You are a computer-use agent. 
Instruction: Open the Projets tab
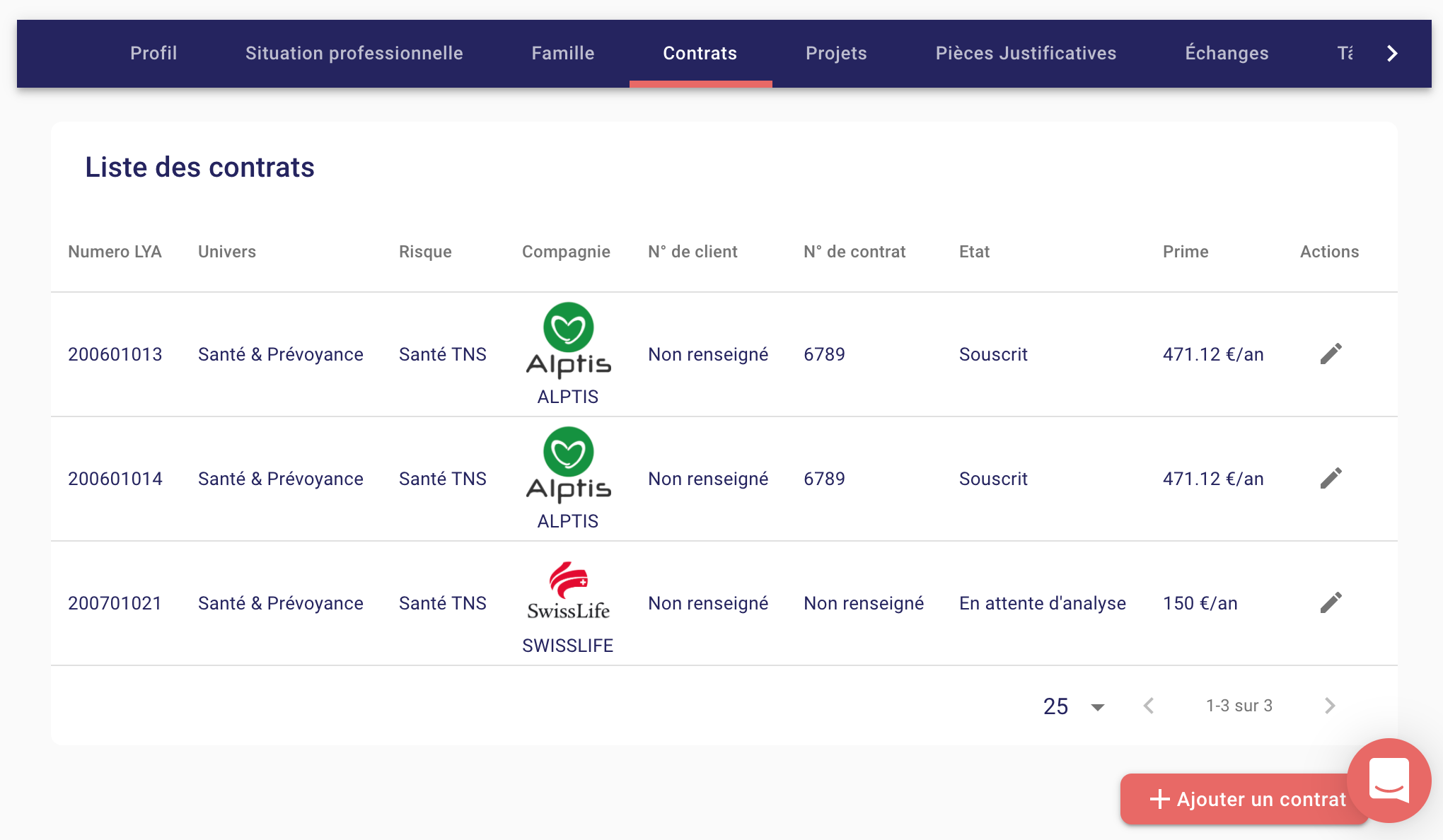pyautogui.click(x=836, y=53)
